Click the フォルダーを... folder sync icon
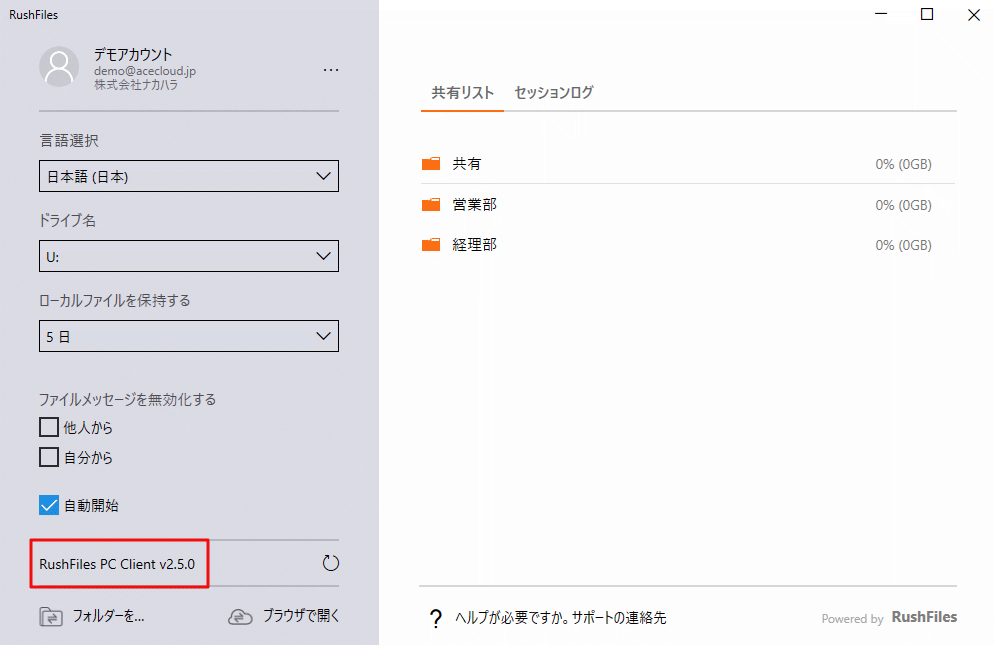 click(x=51, y=616)
